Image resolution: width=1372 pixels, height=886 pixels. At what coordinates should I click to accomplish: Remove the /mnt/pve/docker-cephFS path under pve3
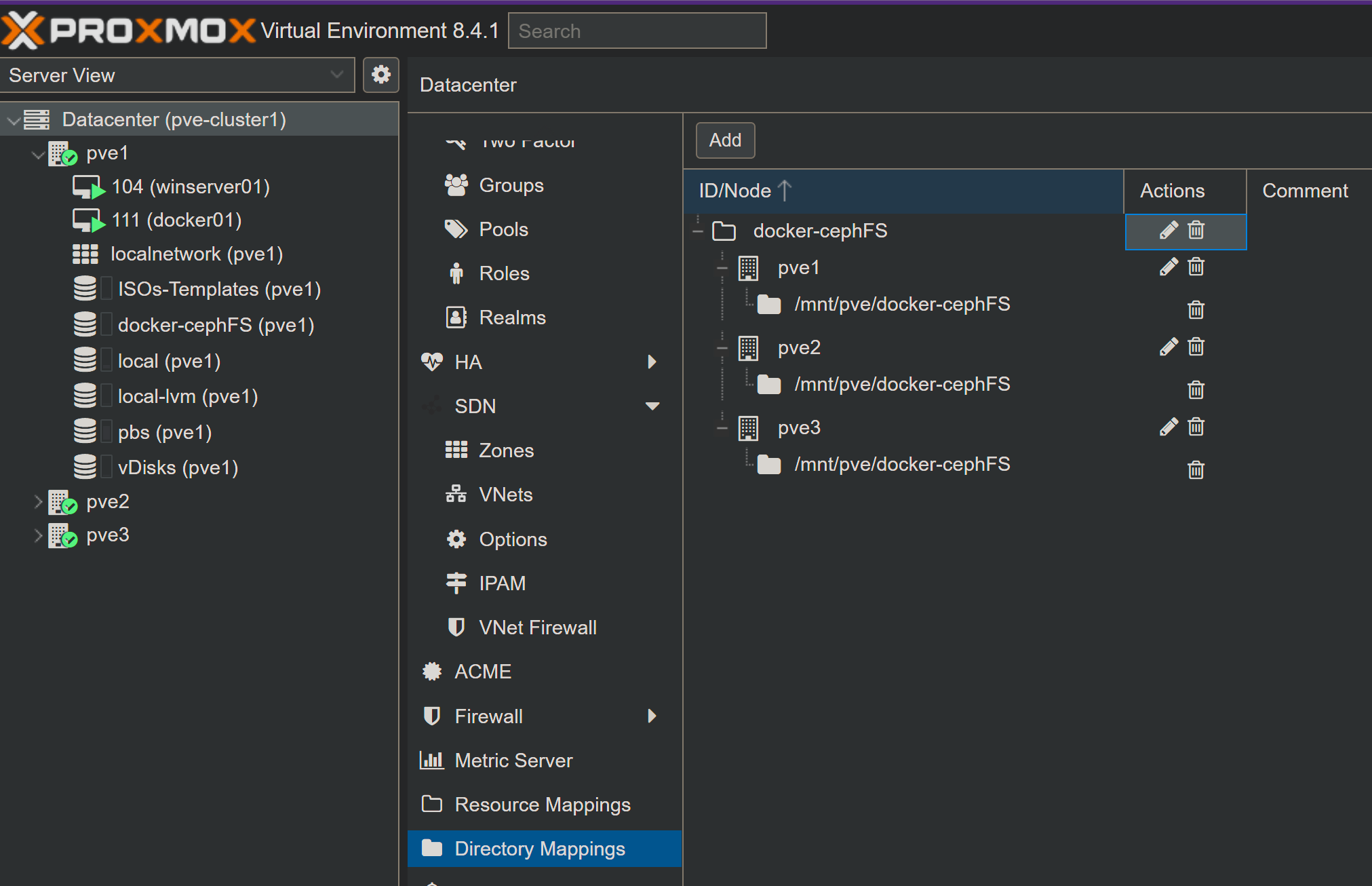click(1196, 470)
